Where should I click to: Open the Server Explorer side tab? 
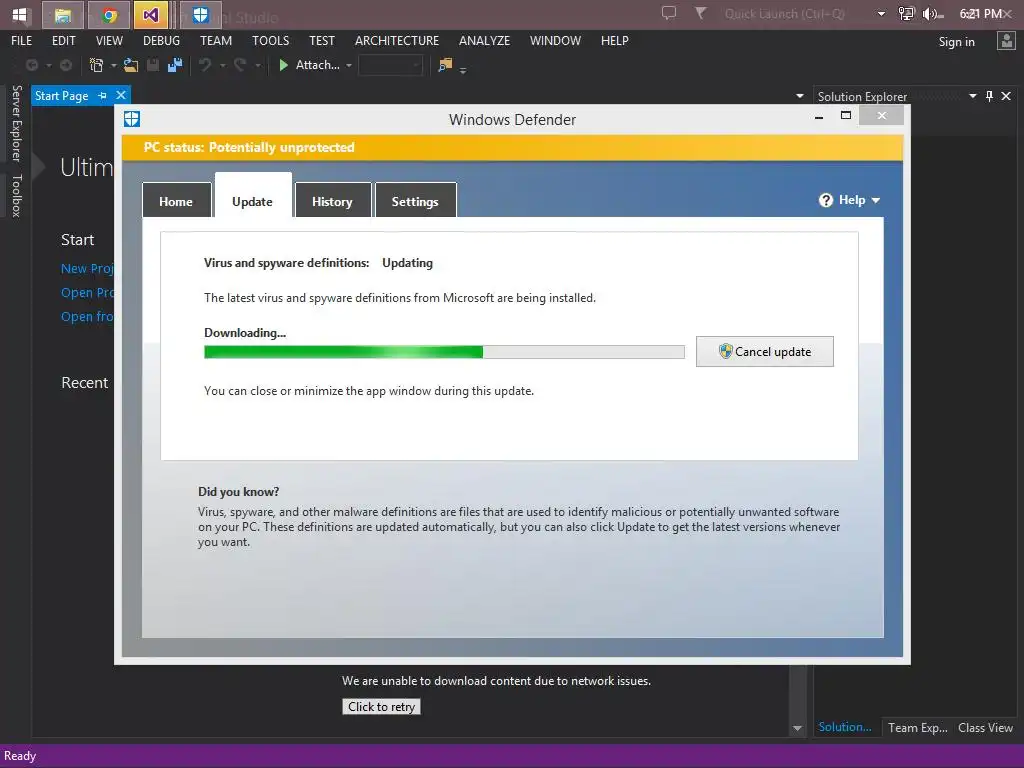click(x=16, y=123)
